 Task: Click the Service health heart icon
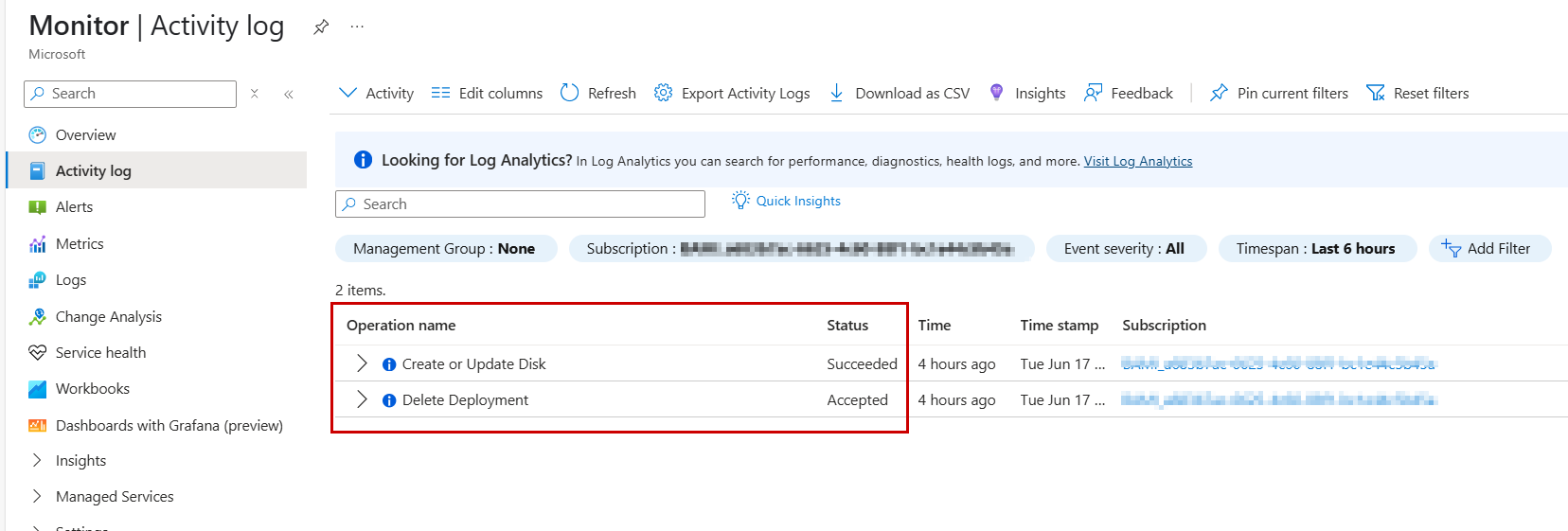pyautogui.click(x=37, y=352)
